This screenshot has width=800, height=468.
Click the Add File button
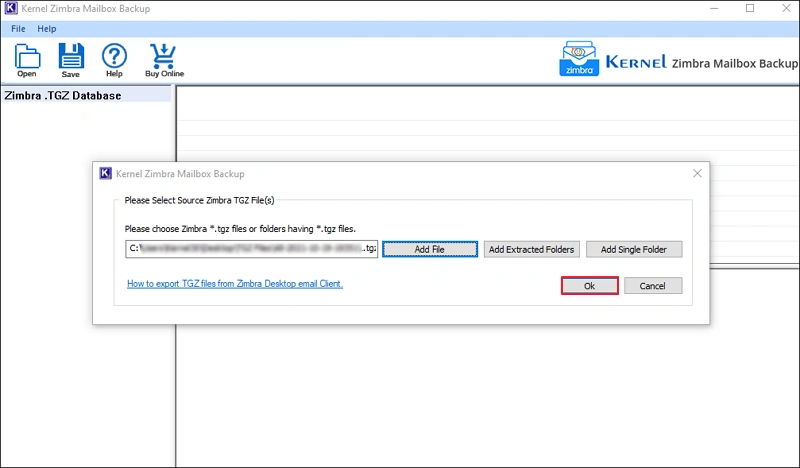430,249
